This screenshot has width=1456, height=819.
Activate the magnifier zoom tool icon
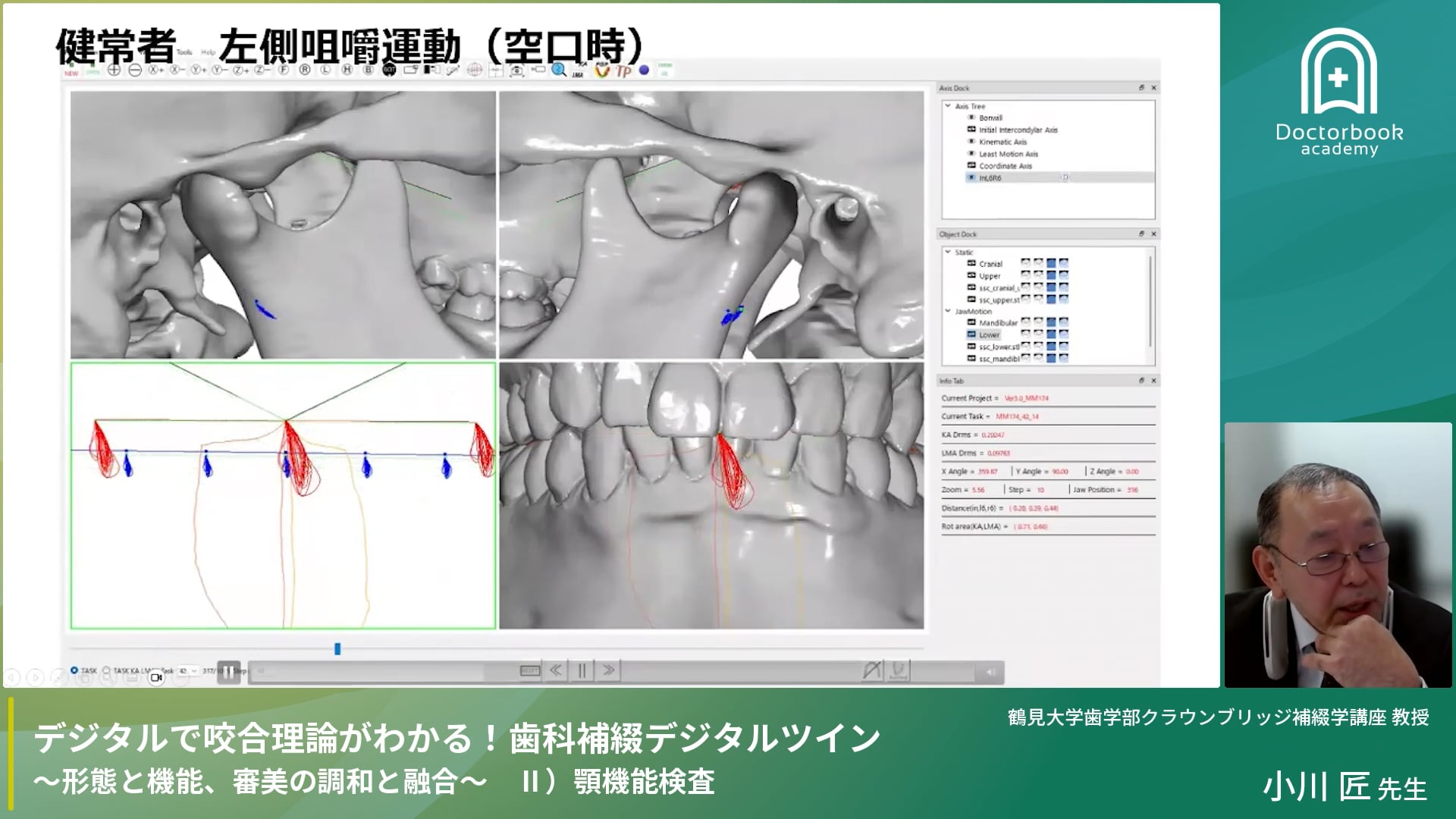tap(558, 69)
